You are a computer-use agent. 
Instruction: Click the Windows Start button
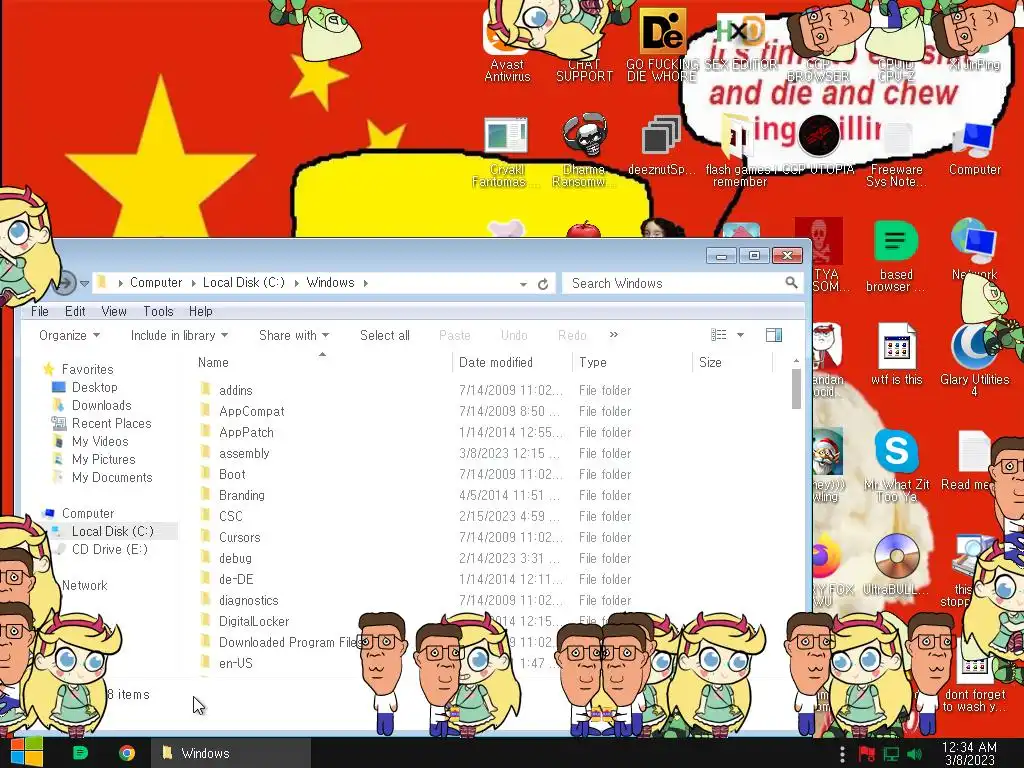coord(26,752)
